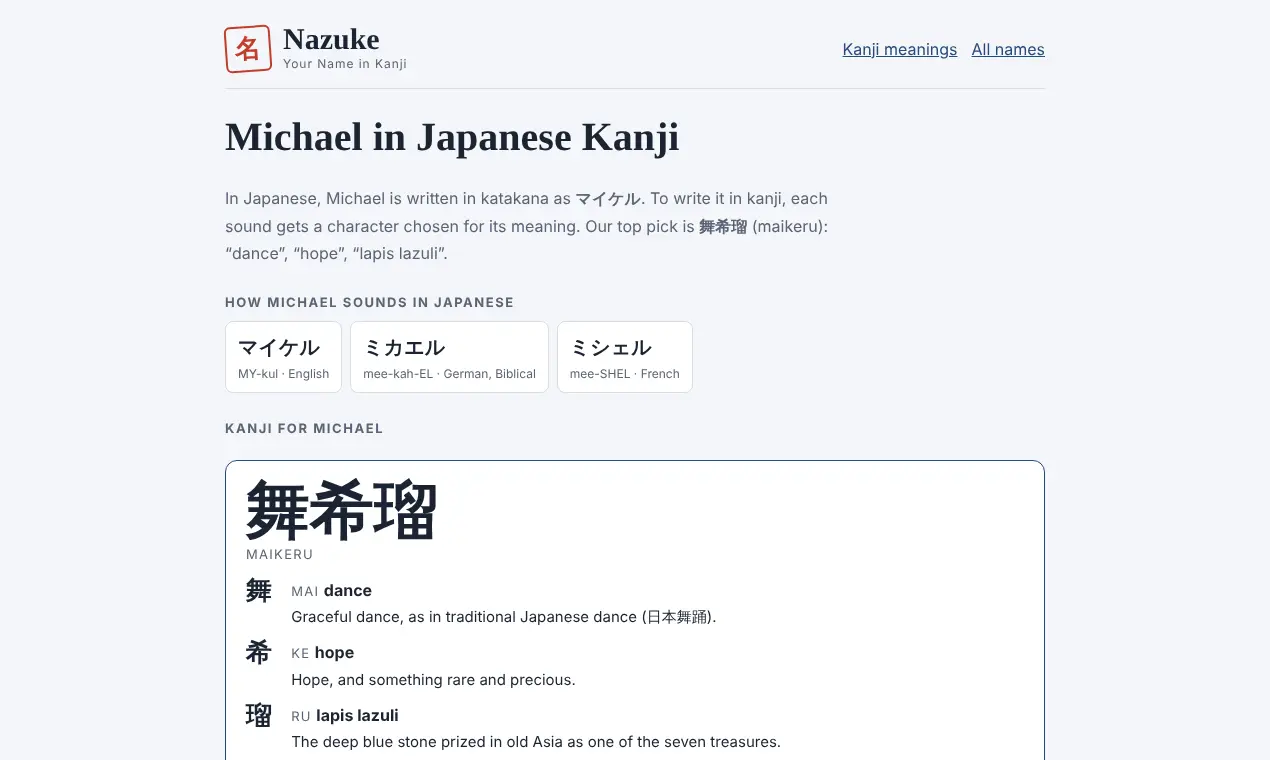The width and height of the screenshot is (1270, 760).
Task: Go to the All names page
Action: tap(1008, 49)
